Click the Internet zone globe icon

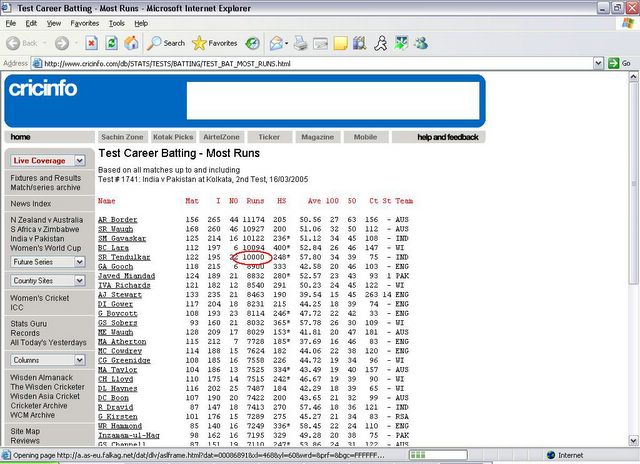pyautogui.click(x=551, y=455)
